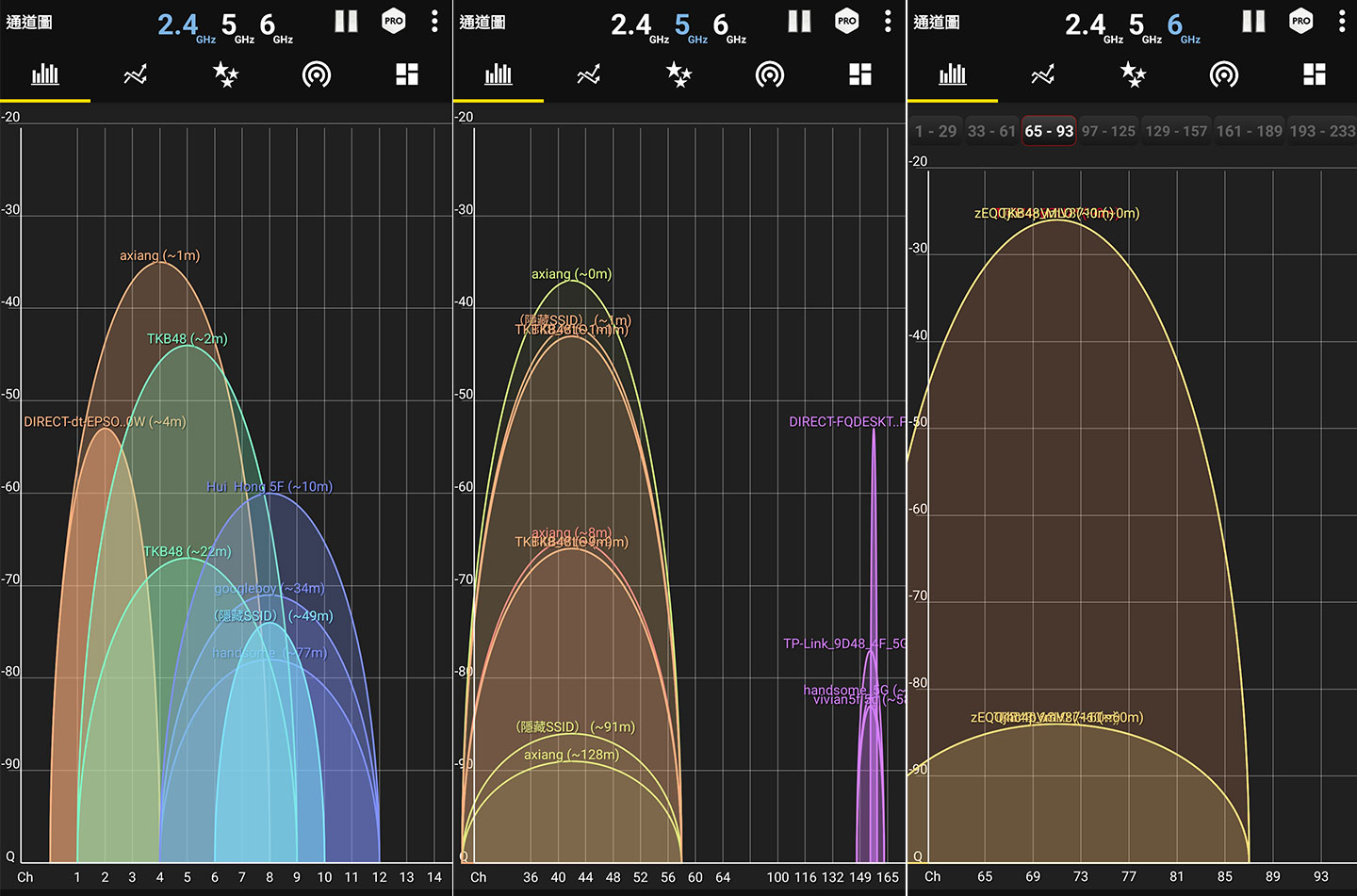Image resolution: width=1357 pixels, height=896 pixels.
Task: Open channel rating stars icon in middle panel
Action: [679, 74]
